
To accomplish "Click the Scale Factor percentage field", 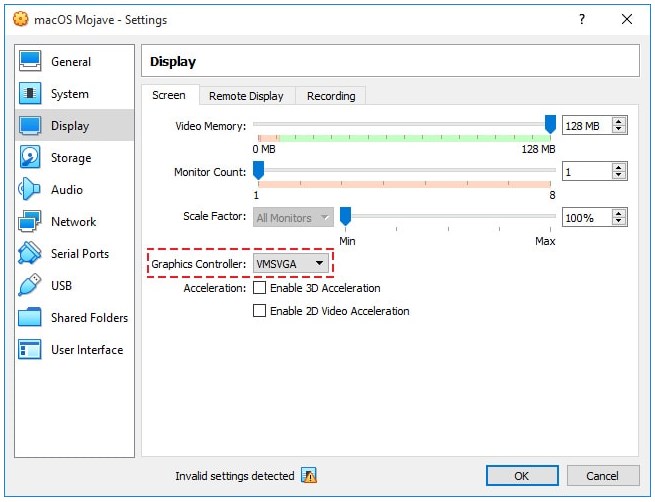I will click(x=586, y=218).
